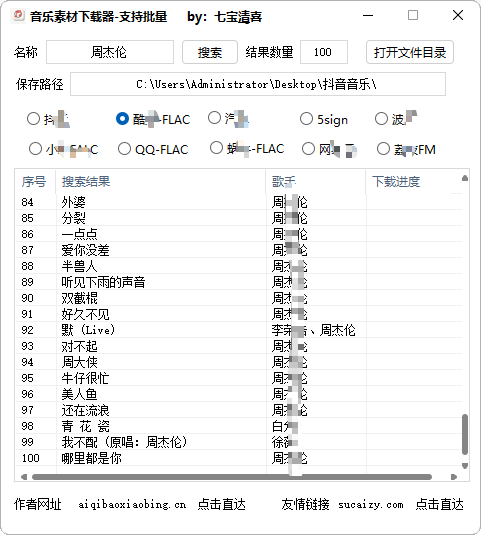Select the song 分裂

coord(73,218)
